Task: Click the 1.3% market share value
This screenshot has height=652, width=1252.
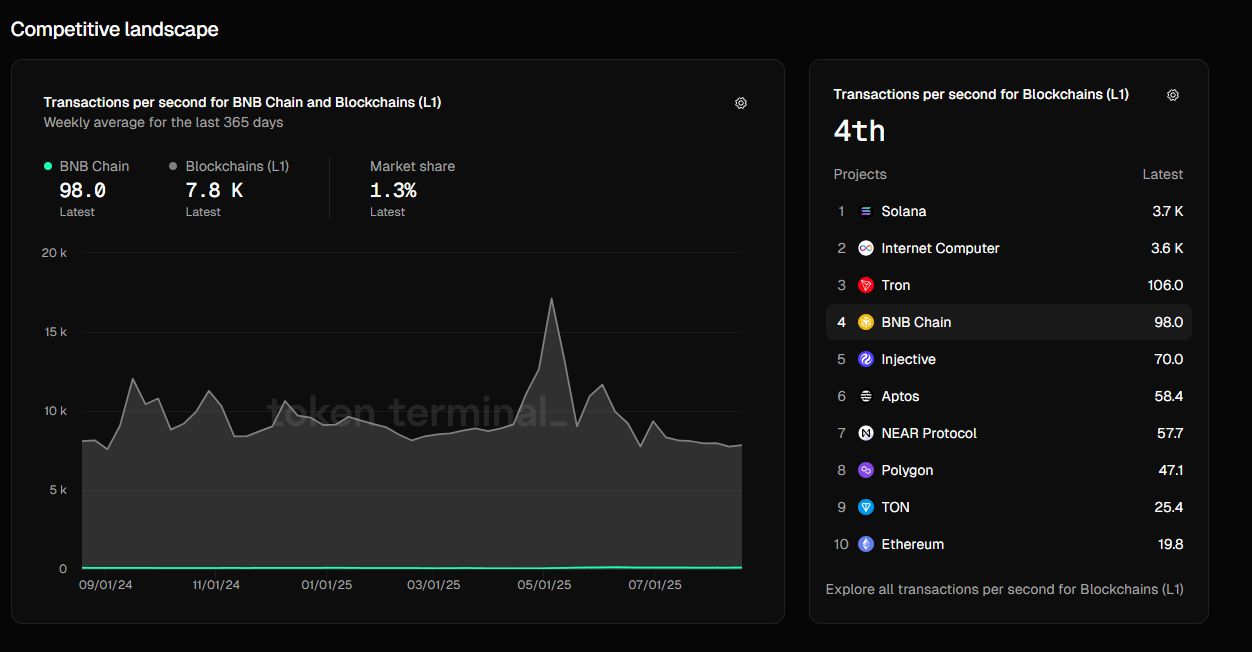Action: pos(393,190)
